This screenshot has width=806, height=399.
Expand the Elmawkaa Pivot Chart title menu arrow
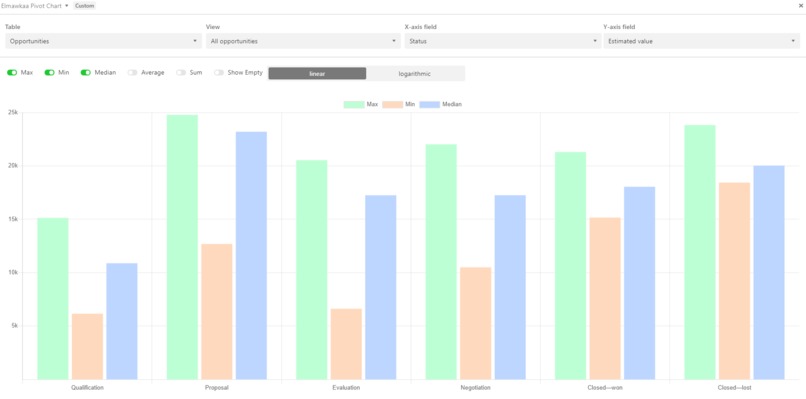pyautogui.click(x=67, y=6)
